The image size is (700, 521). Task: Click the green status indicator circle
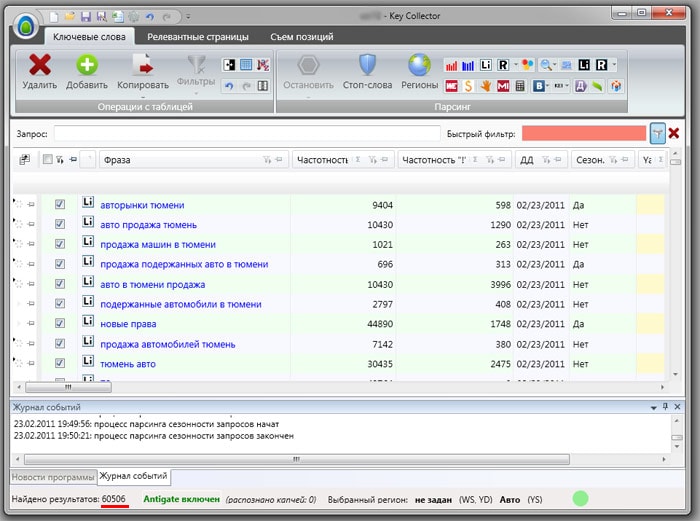(x=580, y=498)
